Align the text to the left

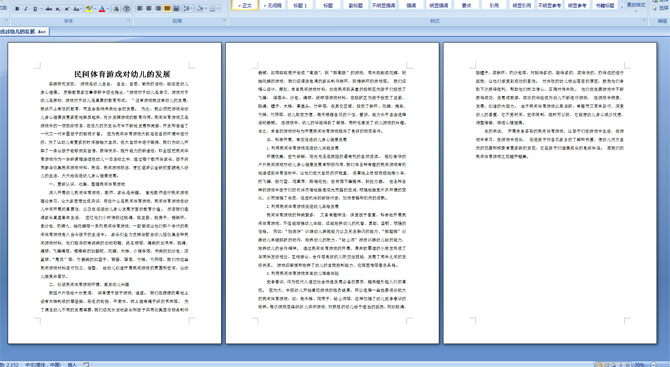140,9
